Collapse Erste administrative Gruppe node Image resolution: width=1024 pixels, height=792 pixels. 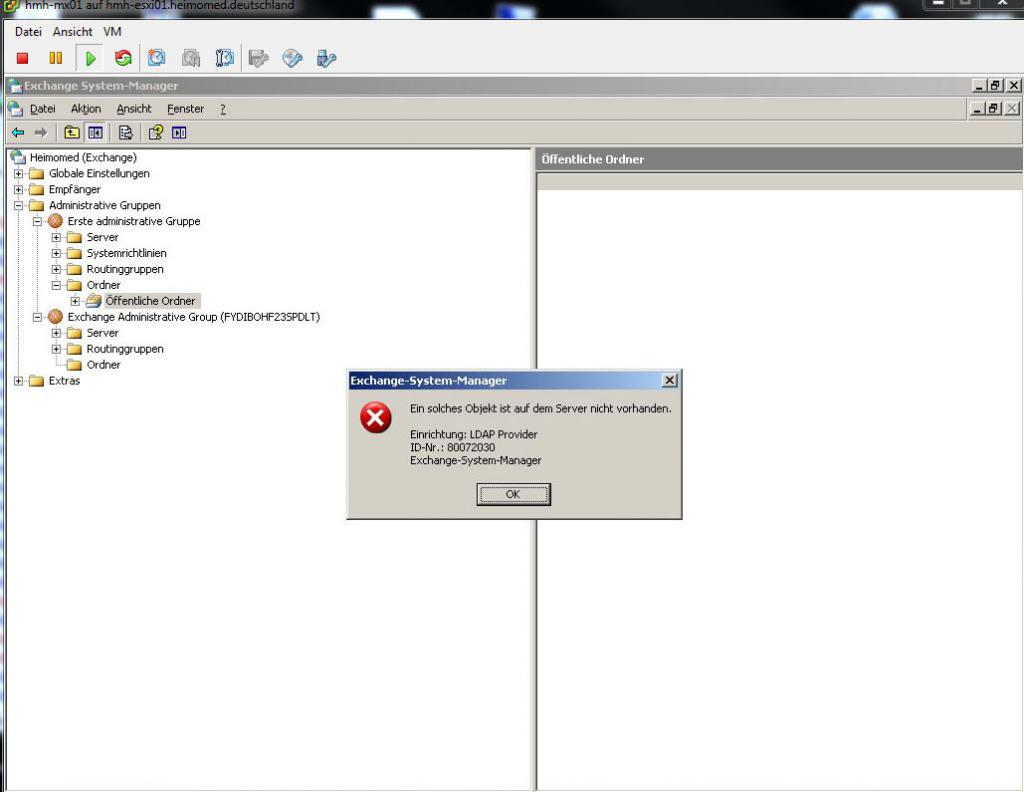37,221
